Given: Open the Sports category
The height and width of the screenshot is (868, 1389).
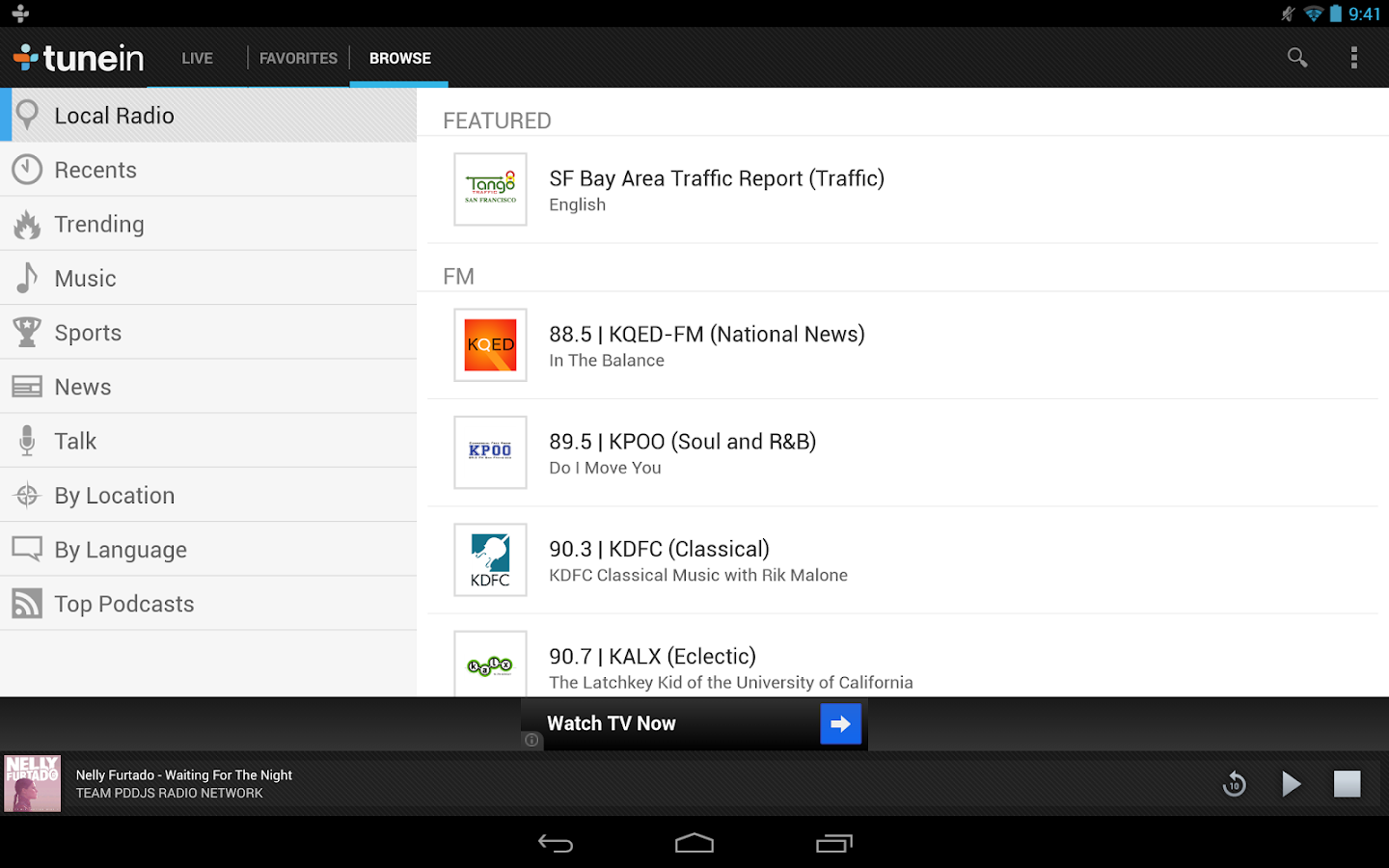Looking at the screenshot, I should pyautogui.click(x=208, y=332).
